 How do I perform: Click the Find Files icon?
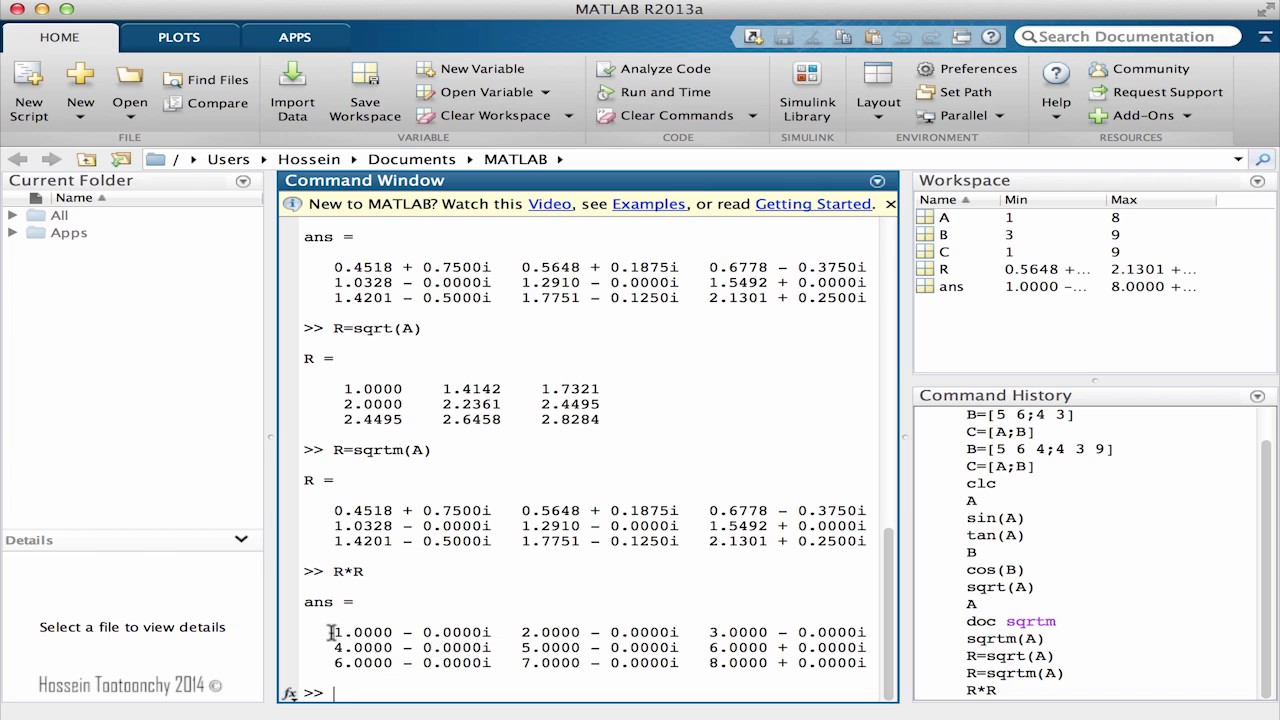173,80
